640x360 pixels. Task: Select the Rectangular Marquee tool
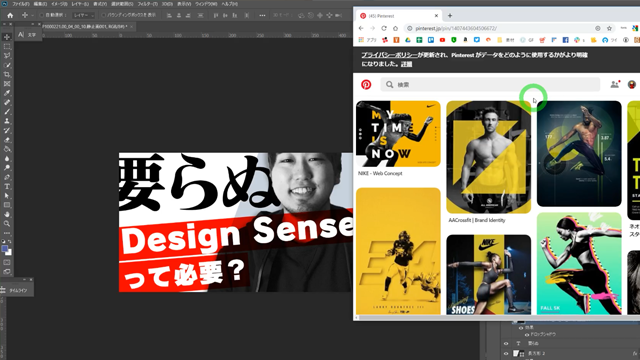coord(7,47)
